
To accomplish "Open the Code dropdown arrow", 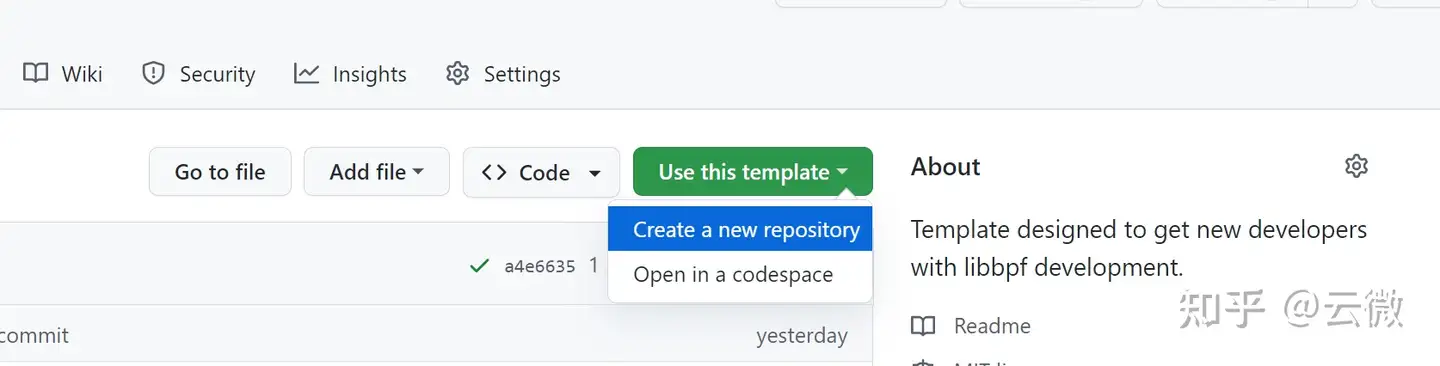I will (x=595, y=173).
